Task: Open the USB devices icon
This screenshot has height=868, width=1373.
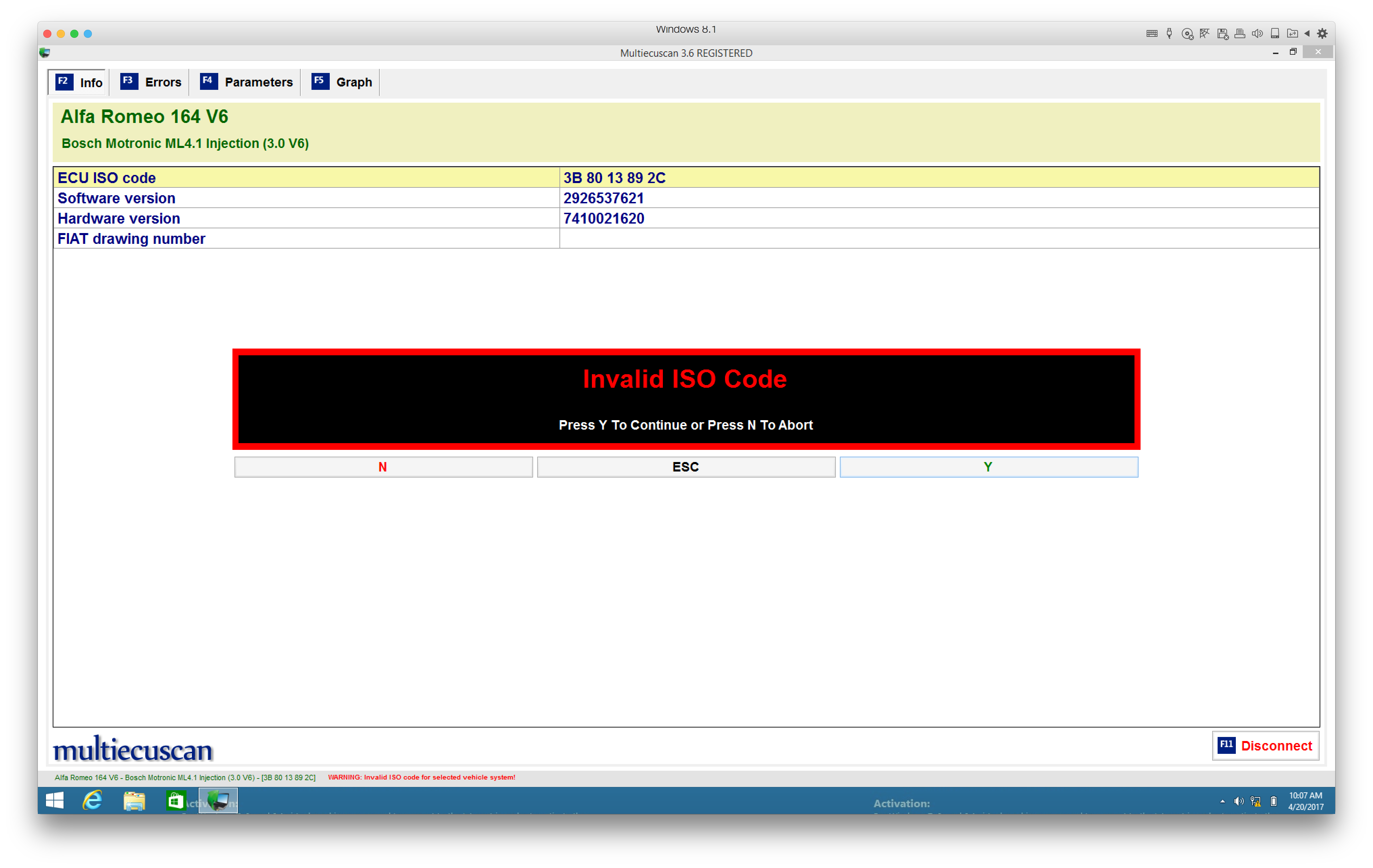Action: point(1169,34)
